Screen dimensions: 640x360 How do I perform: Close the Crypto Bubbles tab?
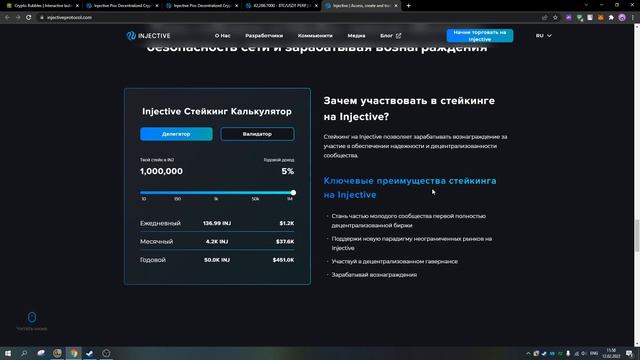[x=77, y=6]
